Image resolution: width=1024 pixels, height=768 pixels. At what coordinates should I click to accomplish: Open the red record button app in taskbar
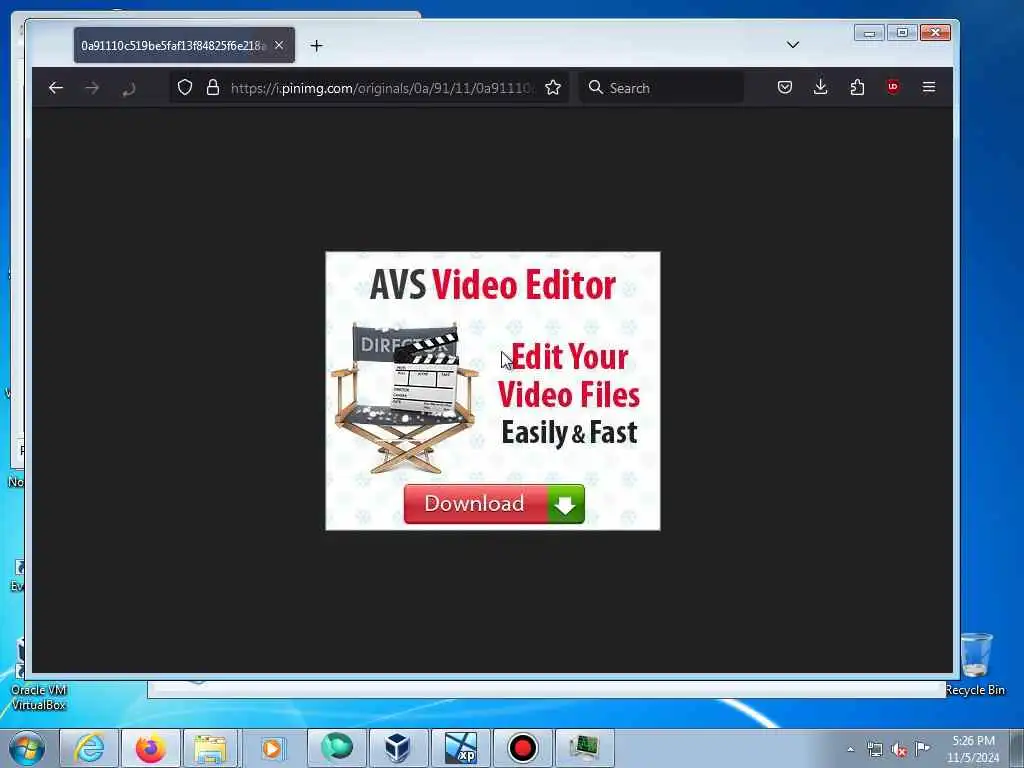522,748
